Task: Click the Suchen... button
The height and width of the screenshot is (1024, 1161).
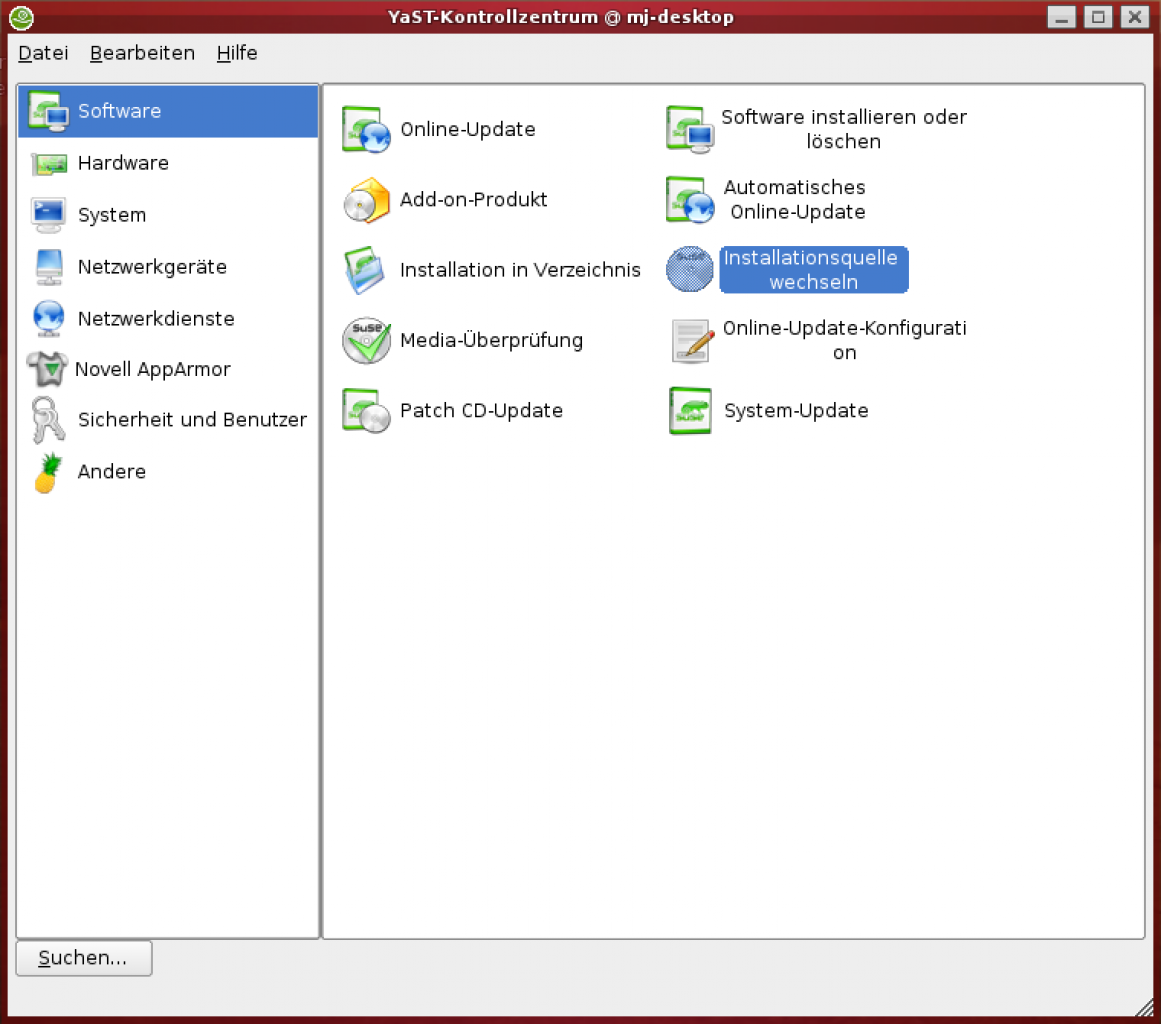Action: click(84, 958)
